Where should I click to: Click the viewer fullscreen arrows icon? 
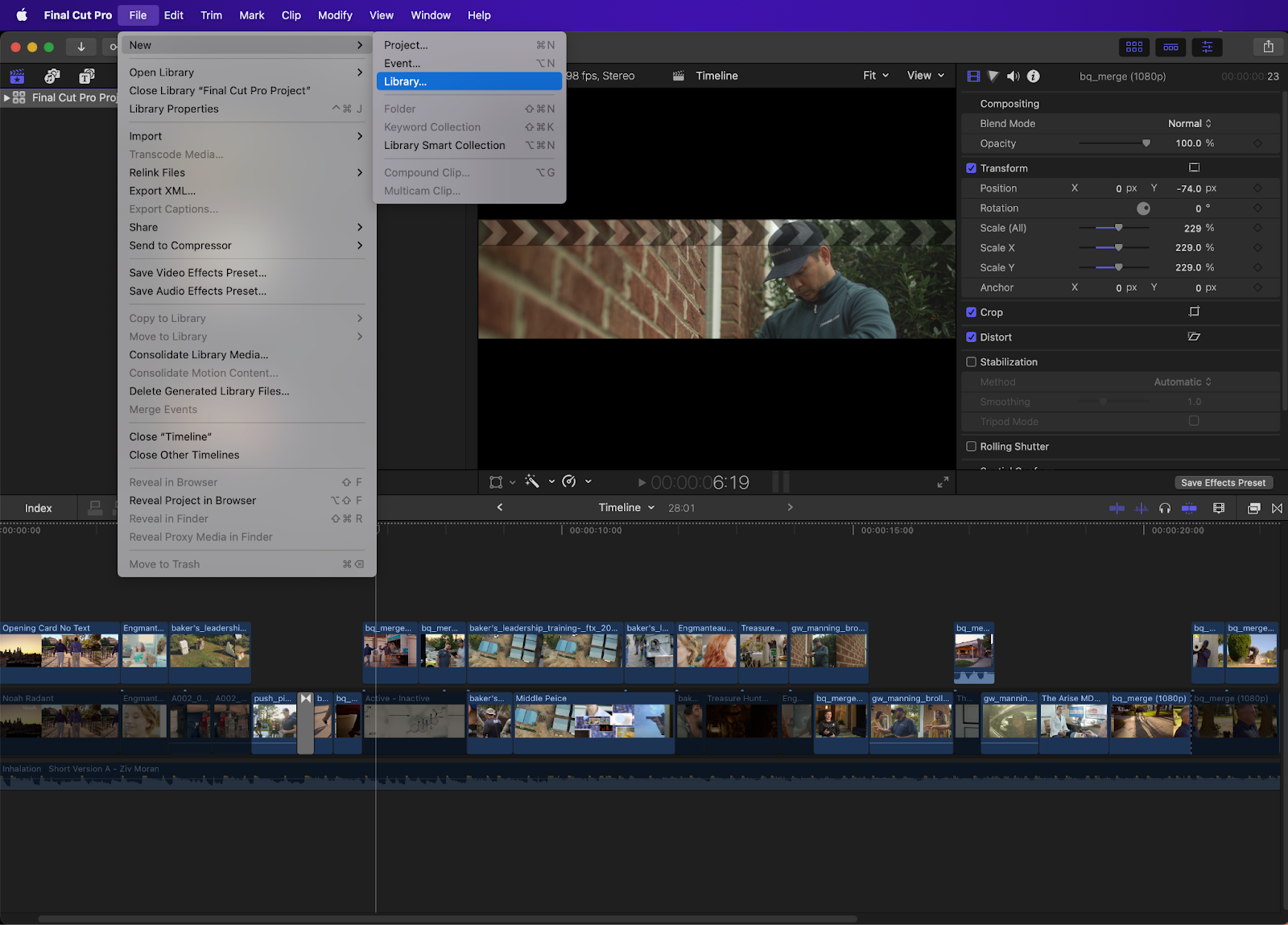click(x=943, y=482)
